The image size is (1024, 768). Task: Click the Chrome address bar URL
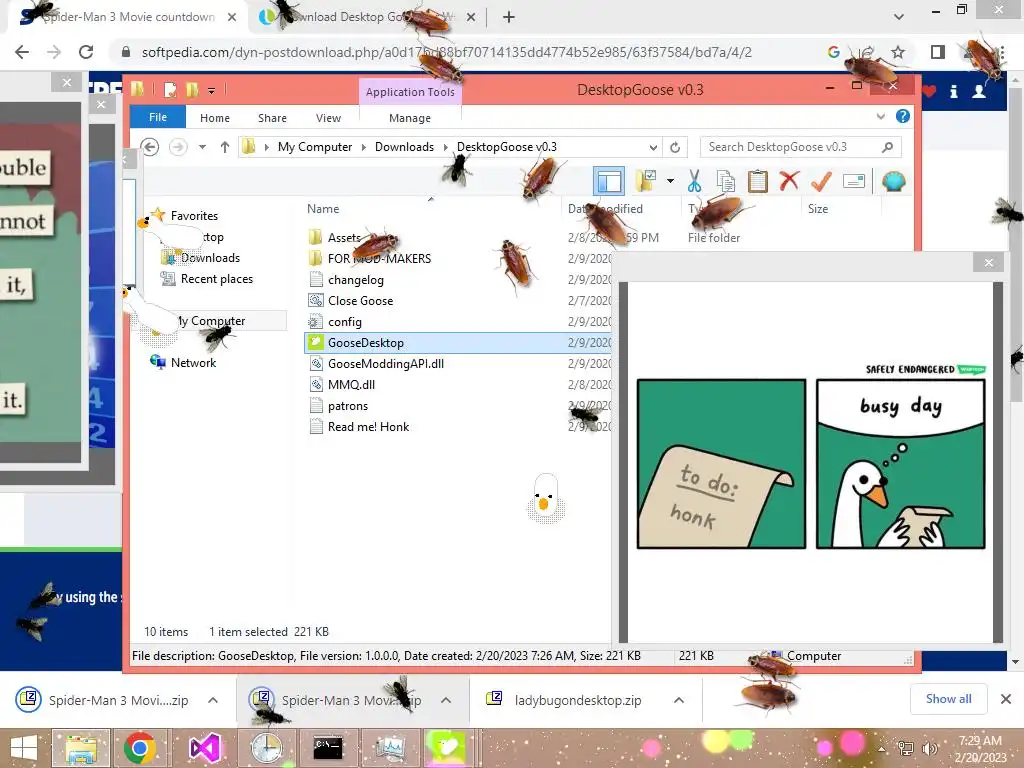(447, 52)
